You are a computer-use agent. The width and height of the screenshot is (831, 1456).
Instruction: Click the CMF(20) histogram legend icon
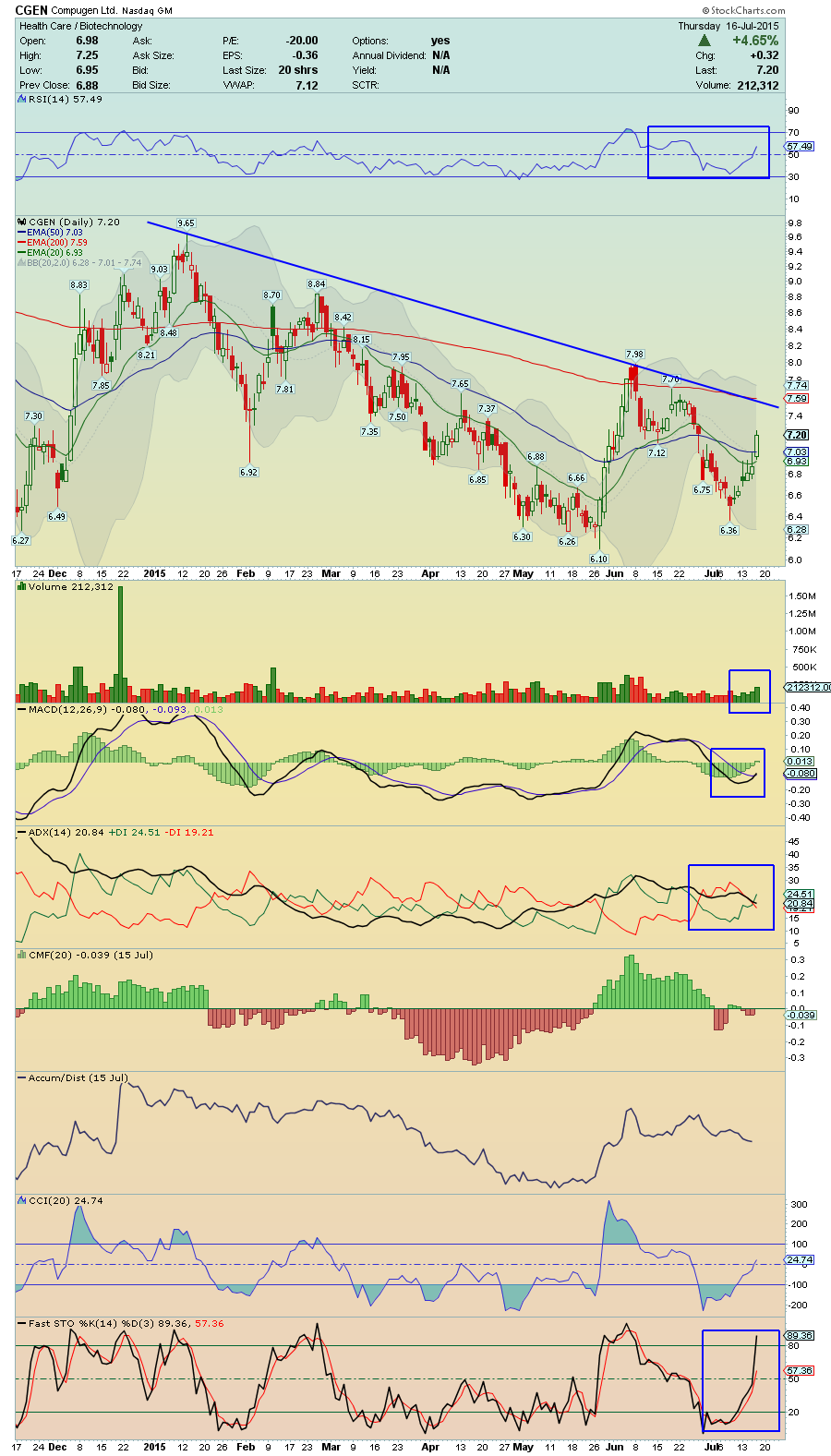point(23,956)
